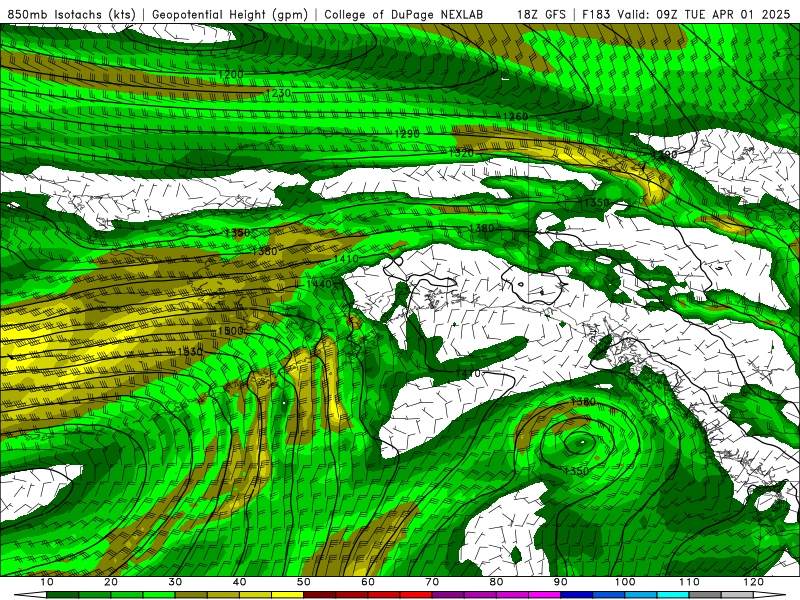Click the 1500 height contour label
800x600 pixels.
pyautogui.click(x=231, y=331)
